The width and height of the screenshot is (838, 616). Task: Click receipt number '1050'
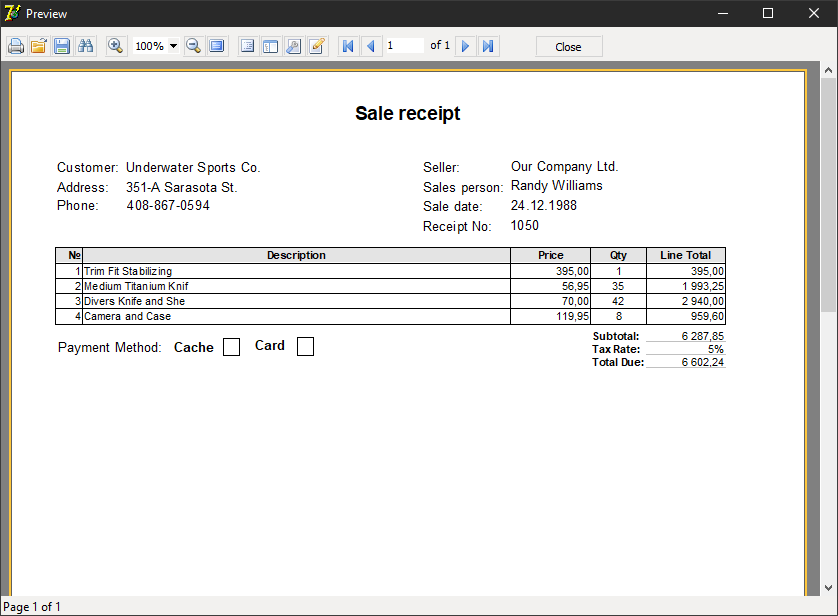pyautogui.click(x=525, y=225)
